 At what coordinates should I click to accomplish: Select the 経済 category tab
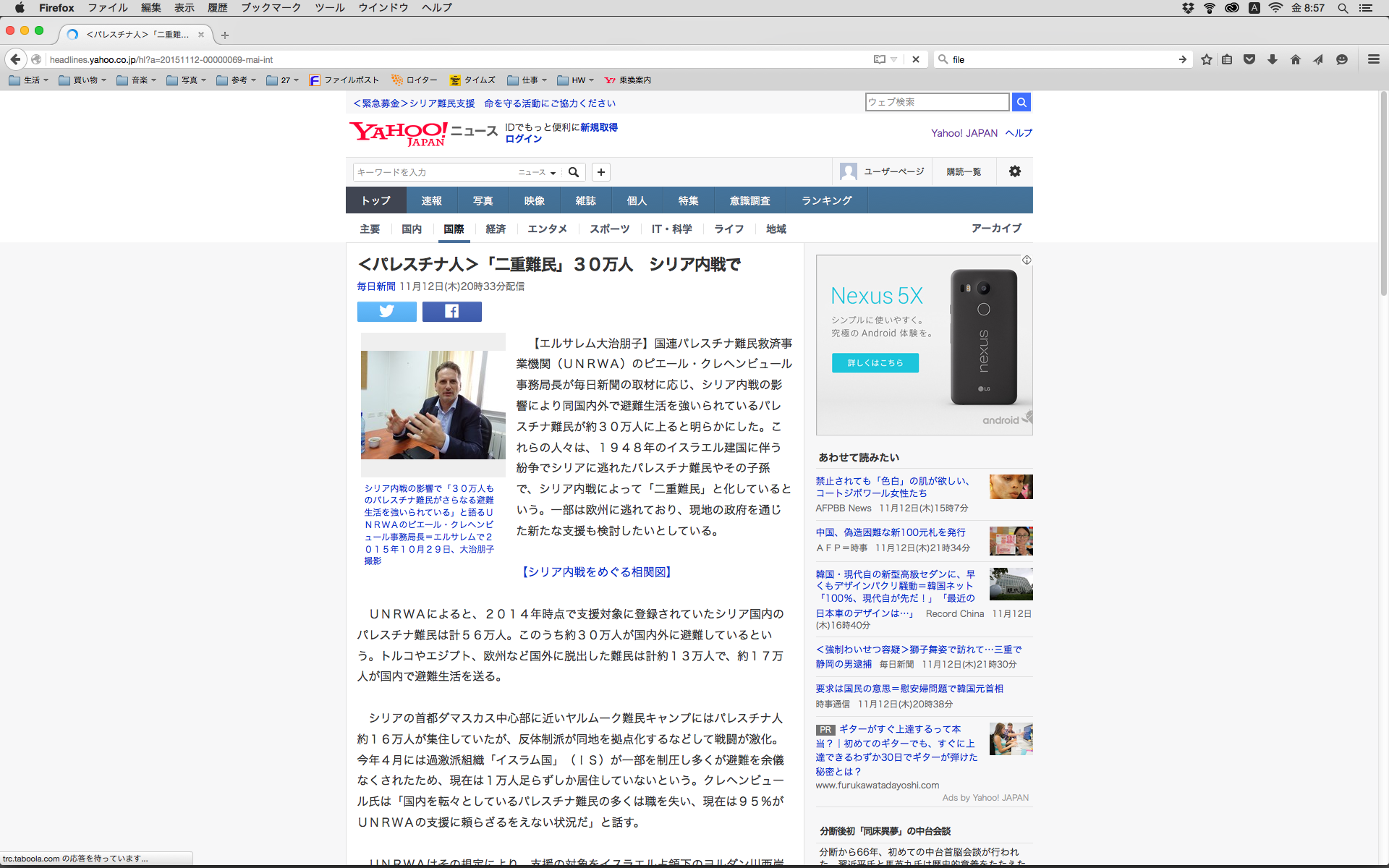point(496,229)
